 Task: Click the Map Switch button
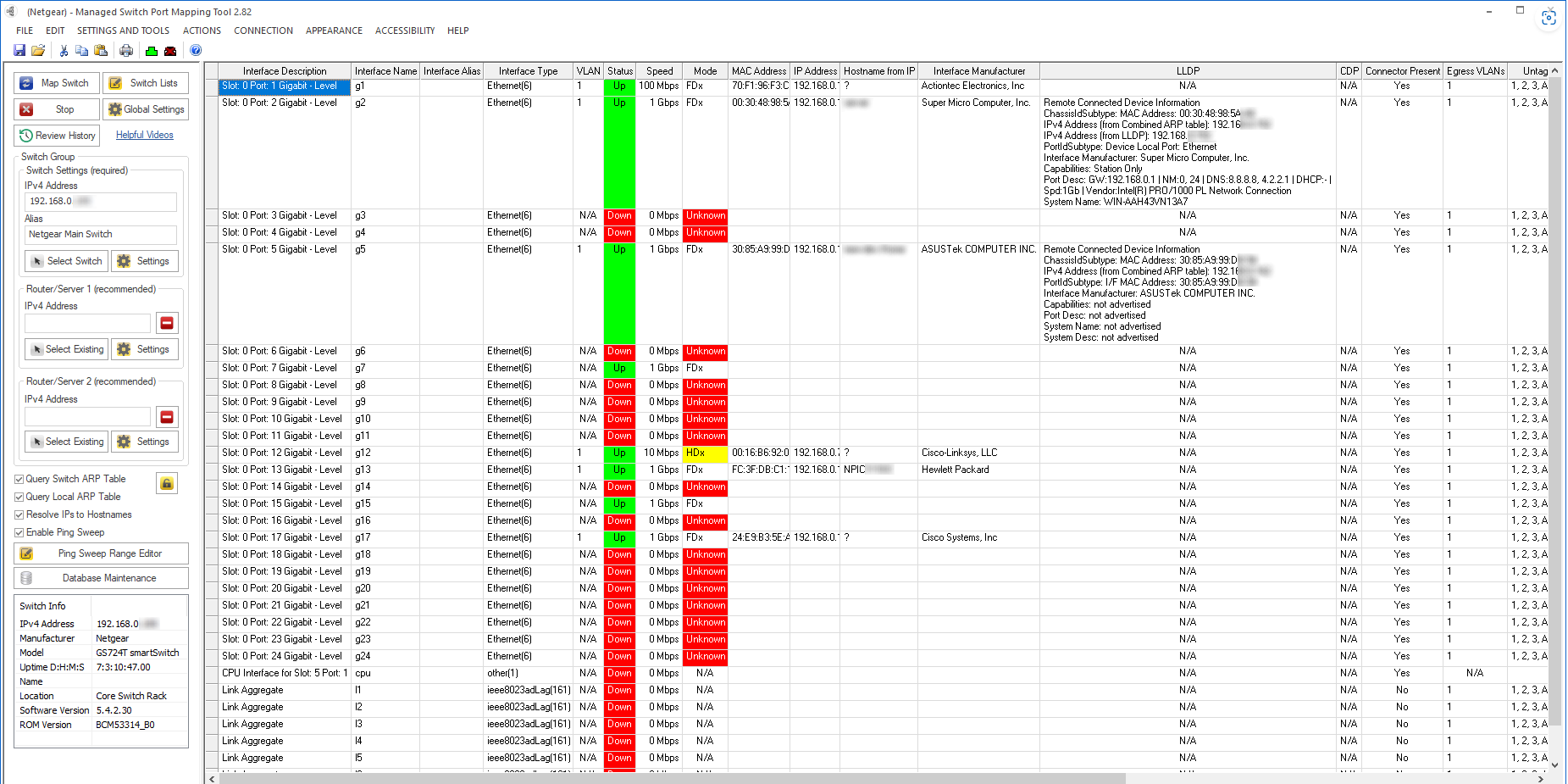click(x=56, y=83)
